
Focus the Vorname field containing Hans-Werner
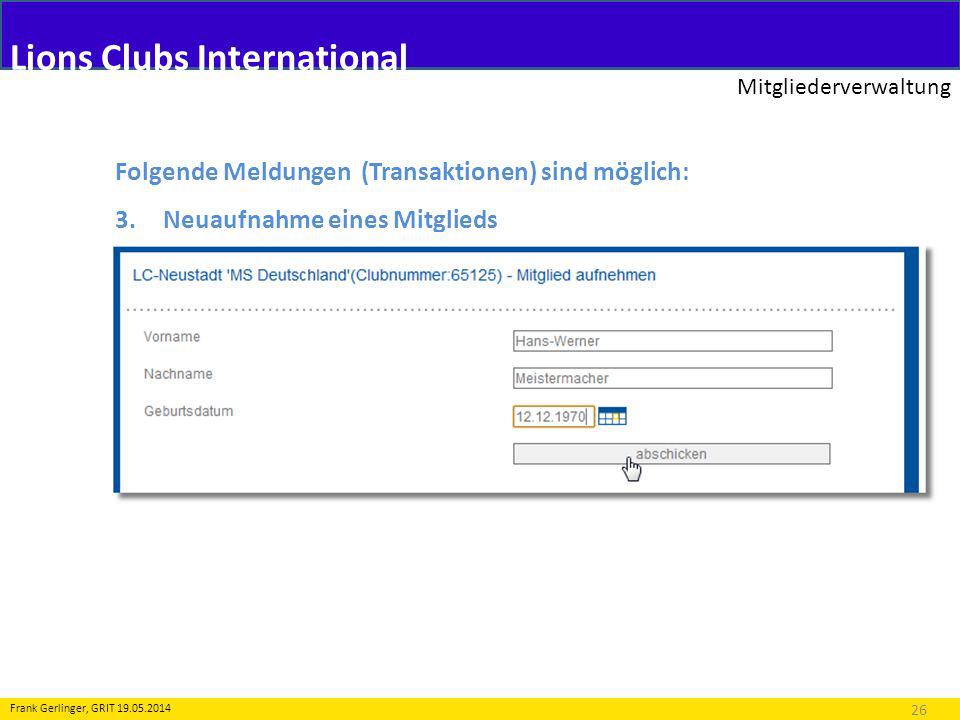pyautogui.click(x=673, y=341)
